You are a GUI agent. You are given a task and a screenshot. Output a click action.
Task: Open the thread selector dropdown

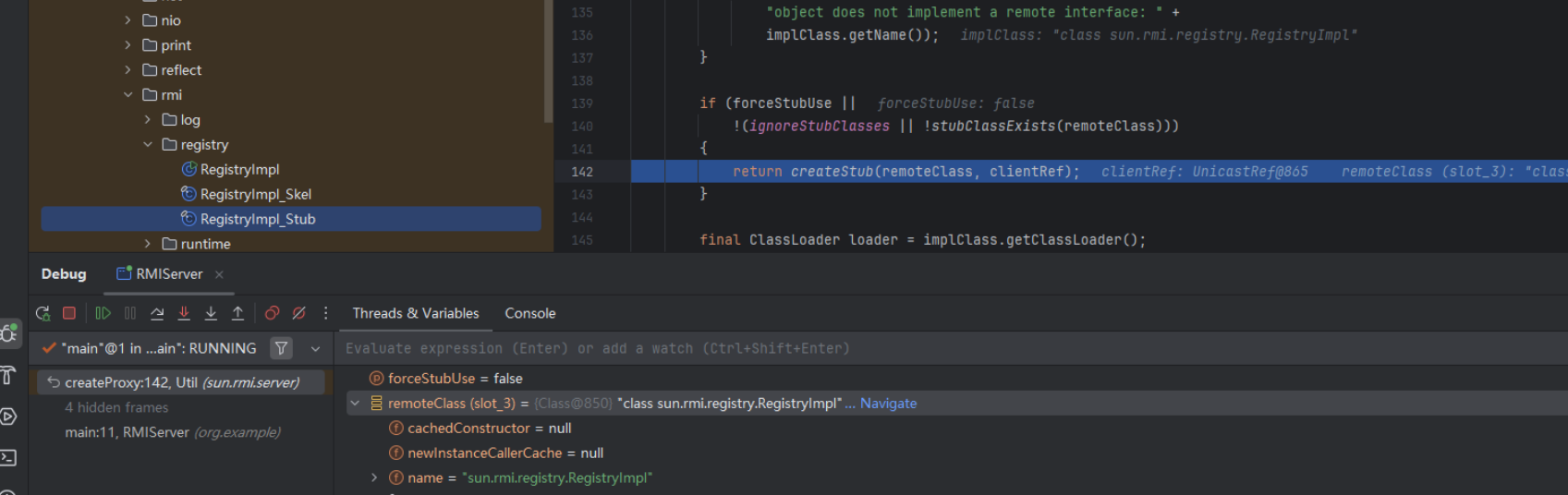[315, 349]
